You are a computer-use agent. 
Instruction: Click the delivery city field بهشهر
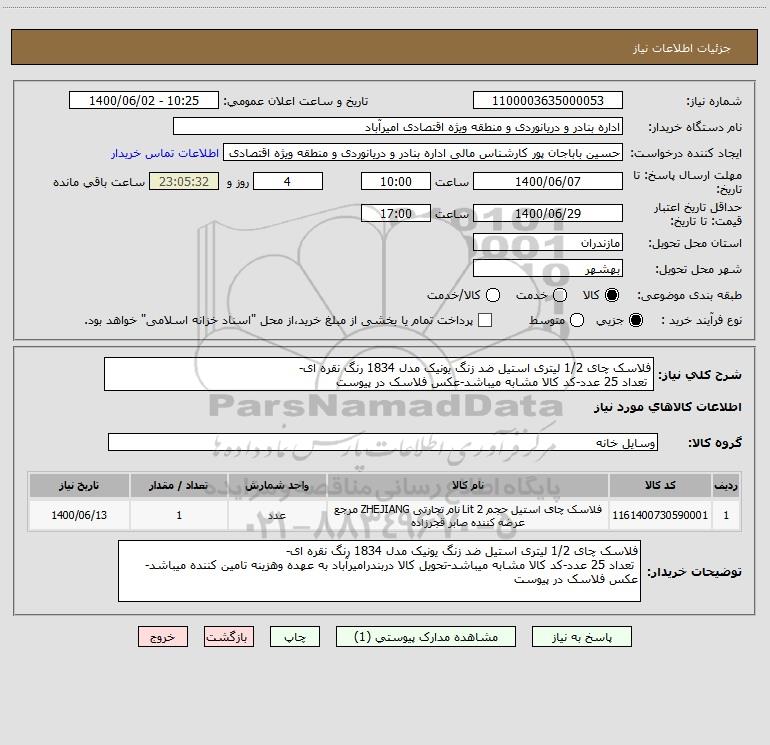coord(548,269)
